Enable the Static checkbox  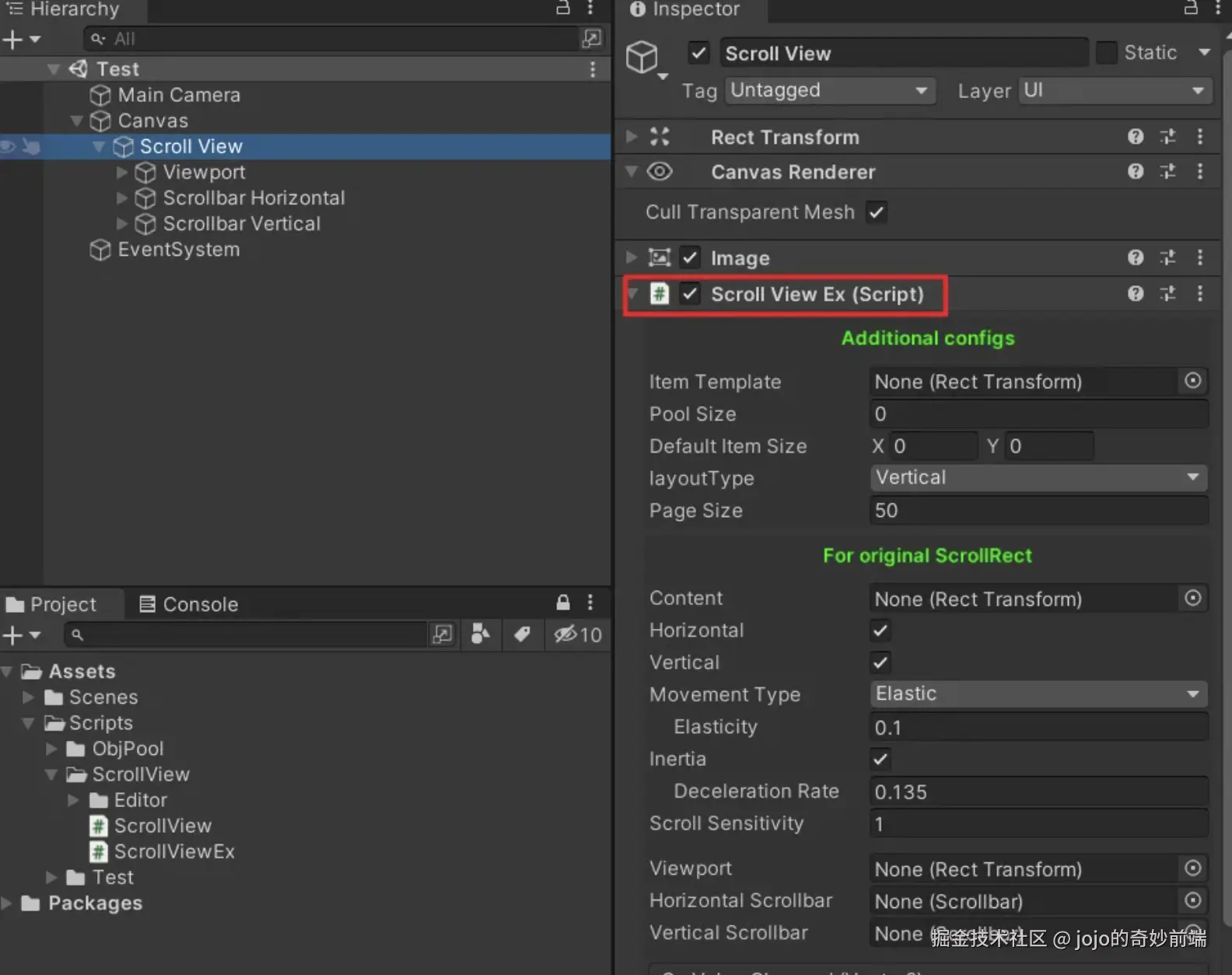point(1106,53)
